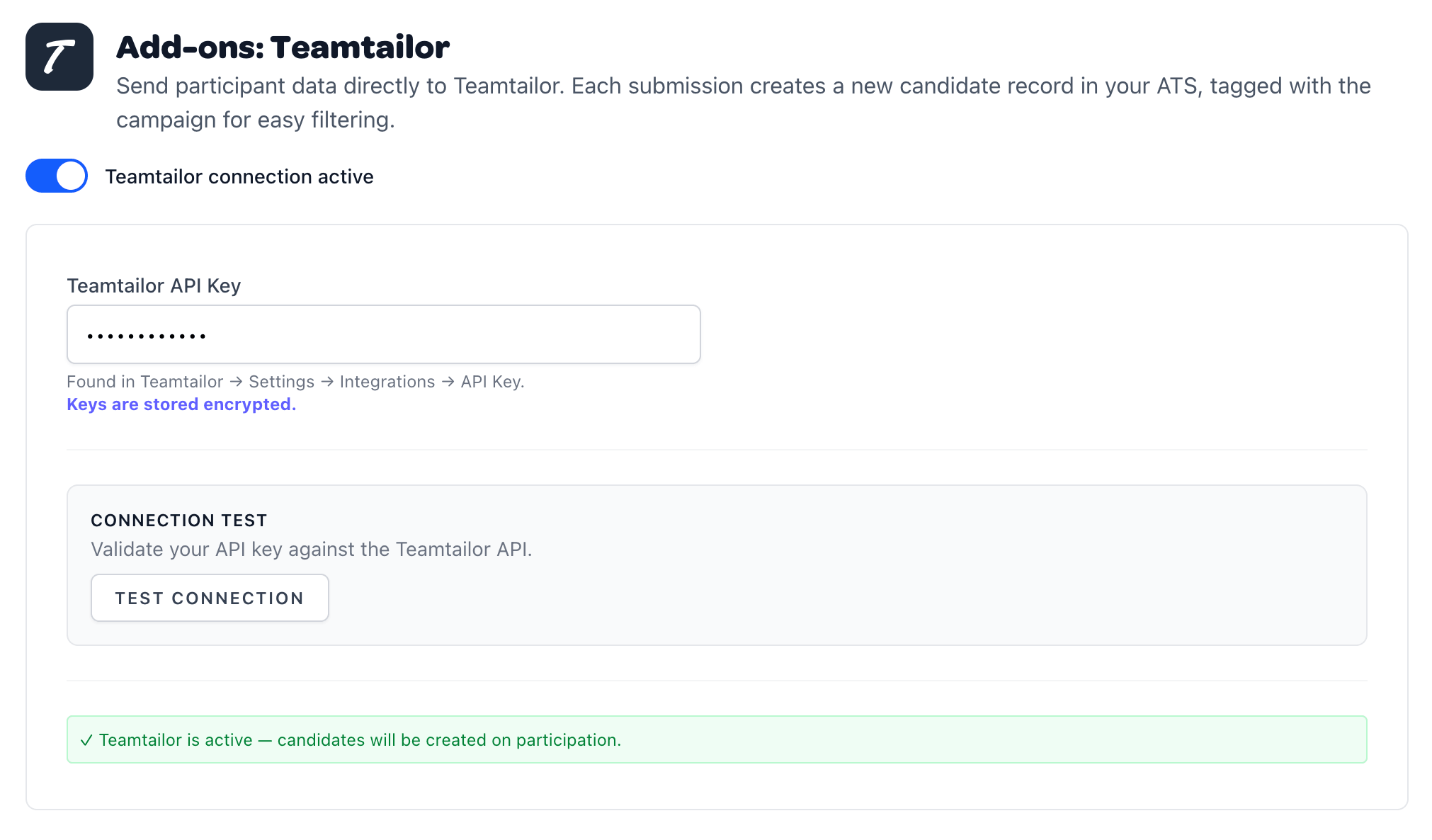Viewport: 1432px width, 840px height.
Task: Click the "Teamtailor is active" success message
Action: tap(360, 740)
